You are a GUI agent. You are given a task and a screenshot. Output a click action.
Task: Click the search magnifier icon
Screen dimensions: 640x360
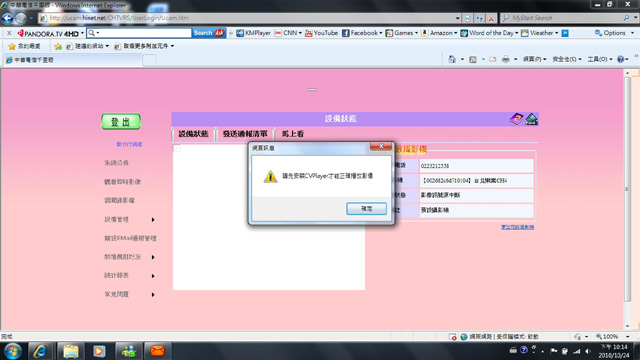point(627,18)
